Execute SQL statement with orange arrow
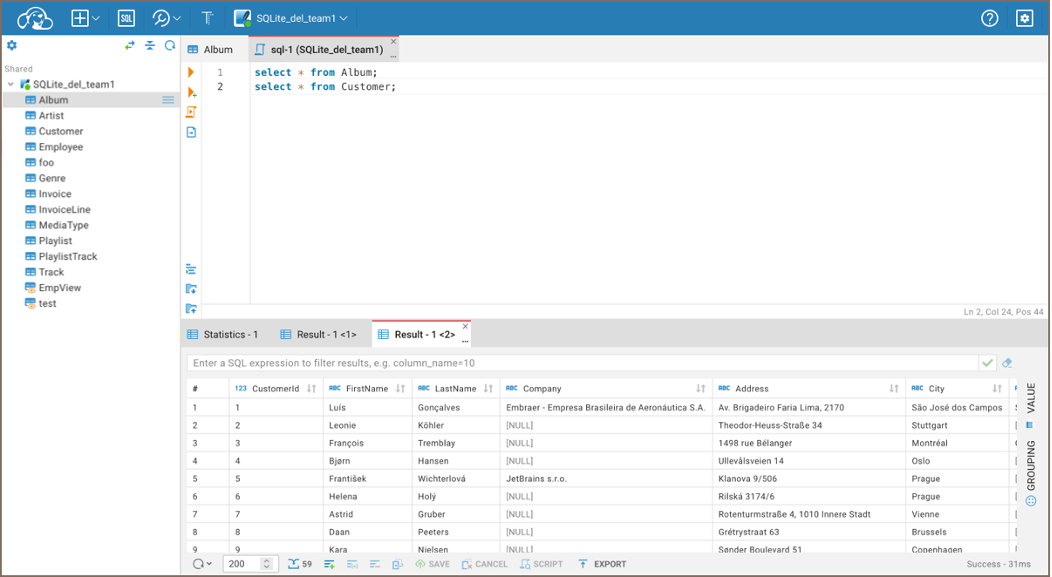Viewport: 1052px width, 577px height. click(x=191, y=72)
